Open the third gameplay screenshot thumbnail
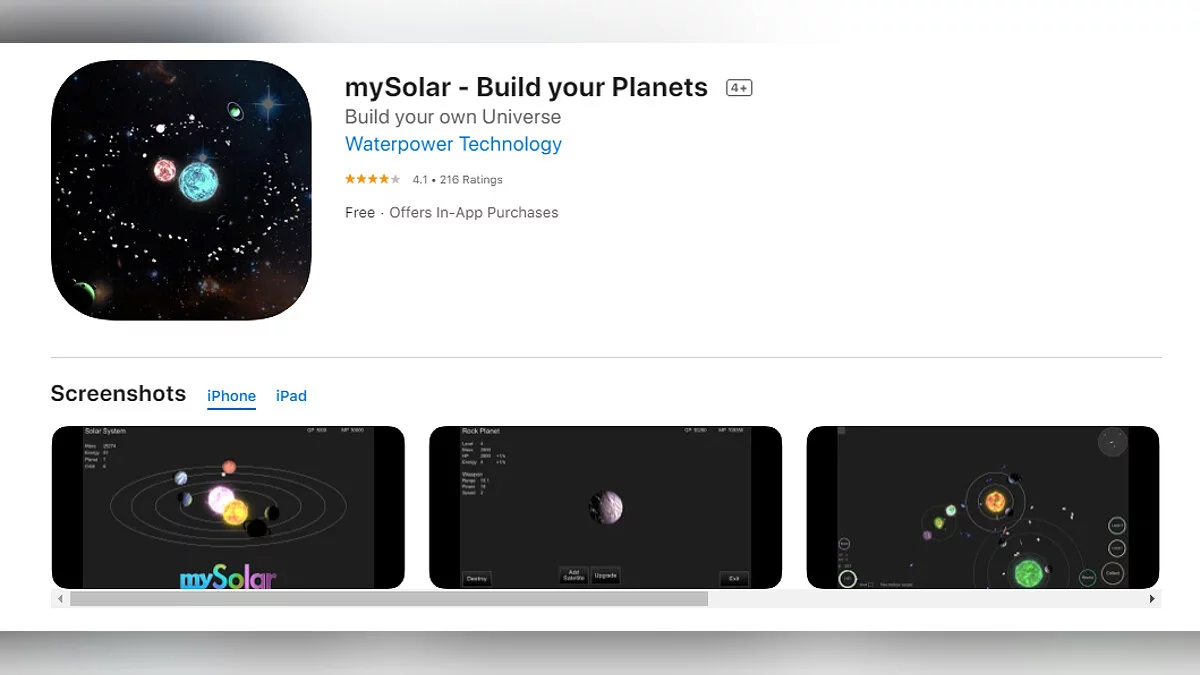Screen dimensions: 1200x675 pos(982,507)
